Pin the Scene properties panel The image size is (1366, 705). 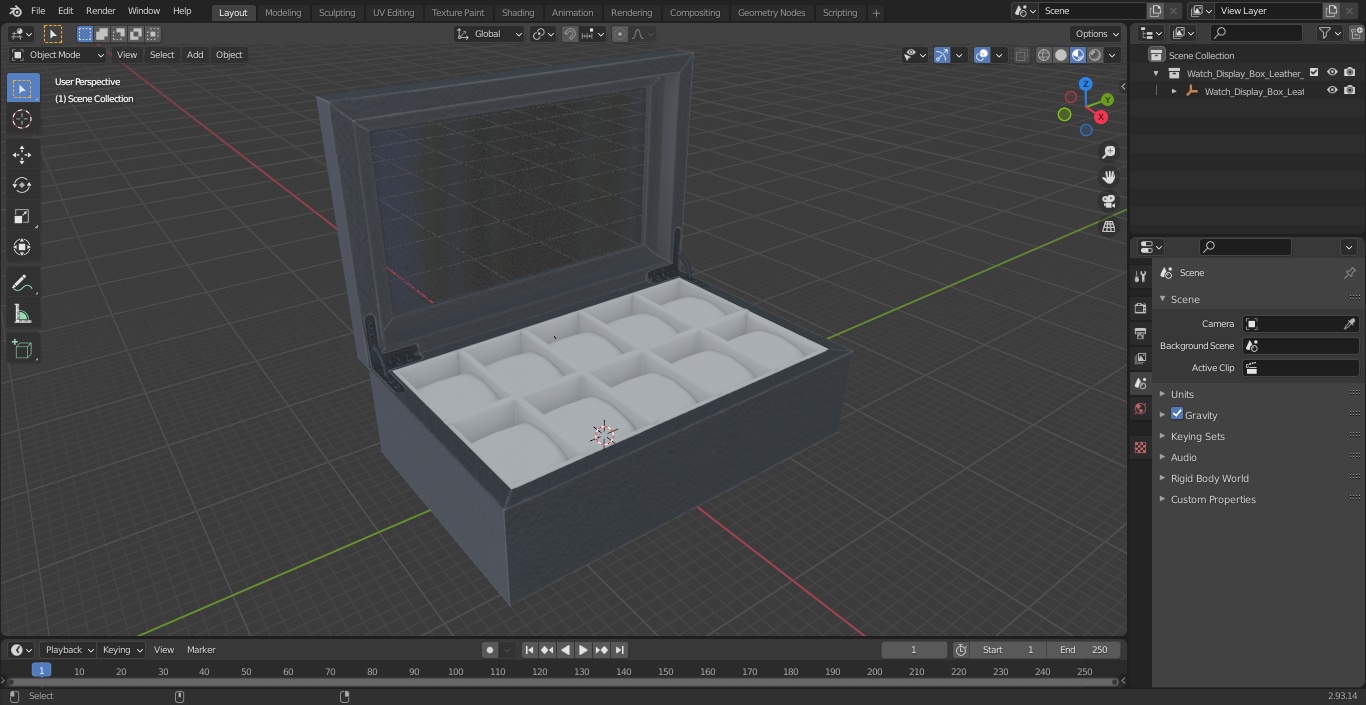pyautogui.click(x=1349, y=273)
